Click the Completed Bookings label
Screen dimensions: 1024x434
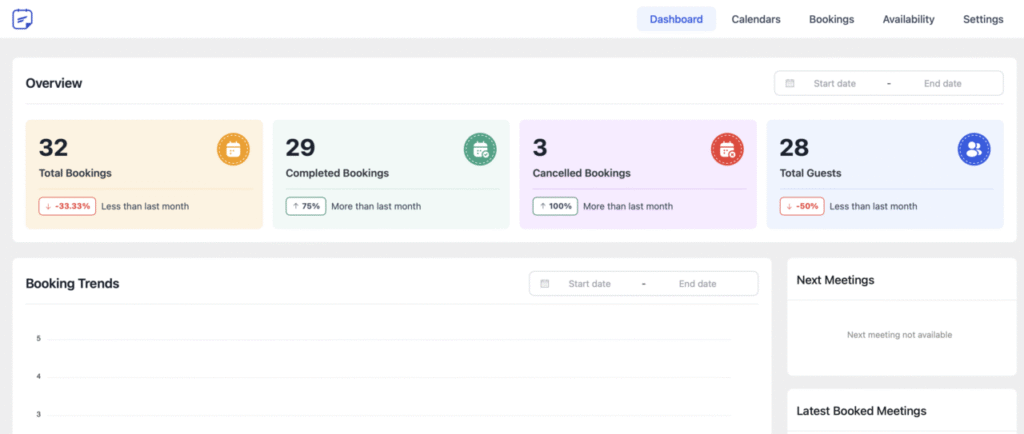click(x=337, y=174)
